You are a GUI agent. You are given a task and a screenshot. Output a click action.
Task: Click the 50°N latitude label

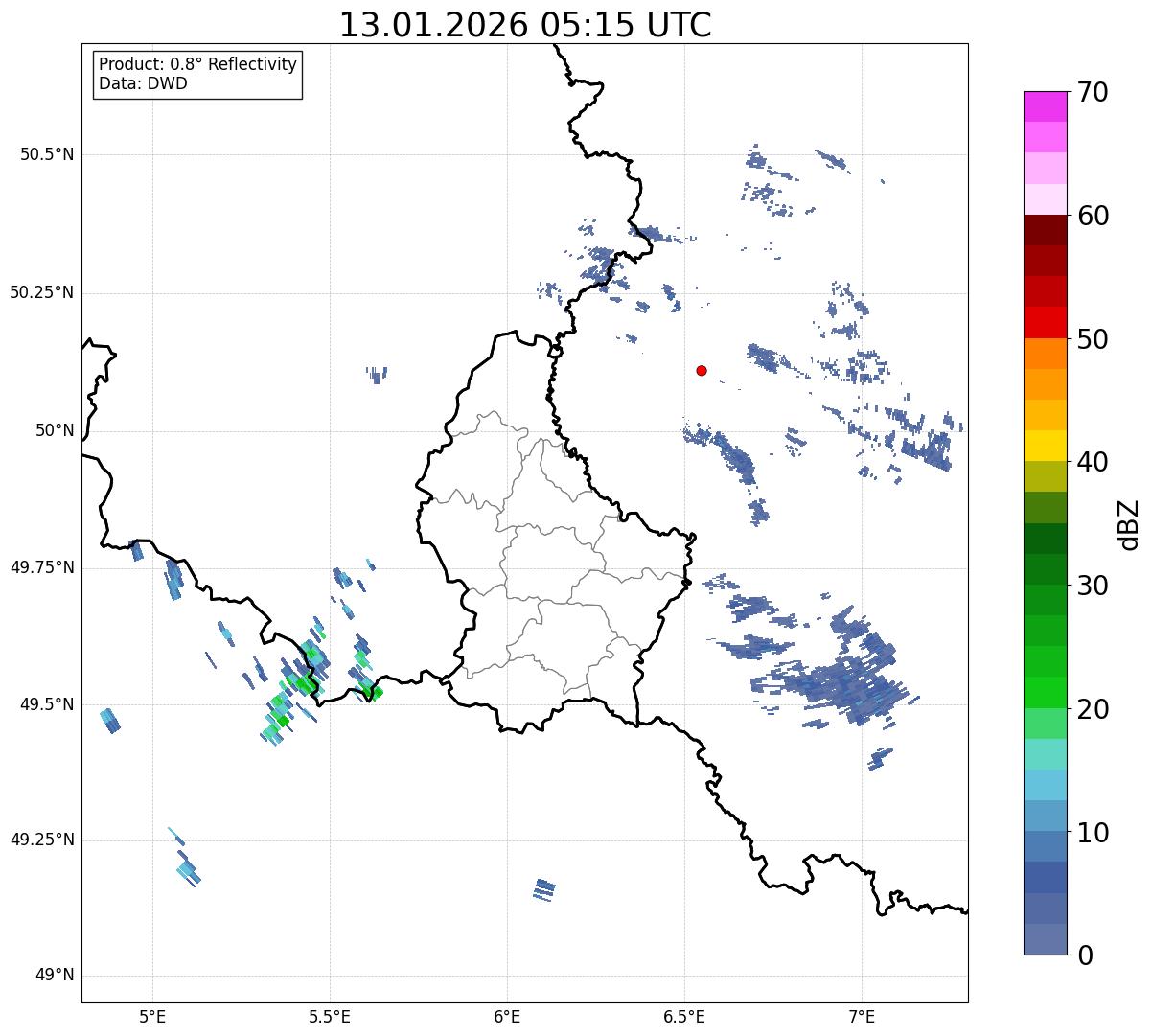tap(54, 430)
